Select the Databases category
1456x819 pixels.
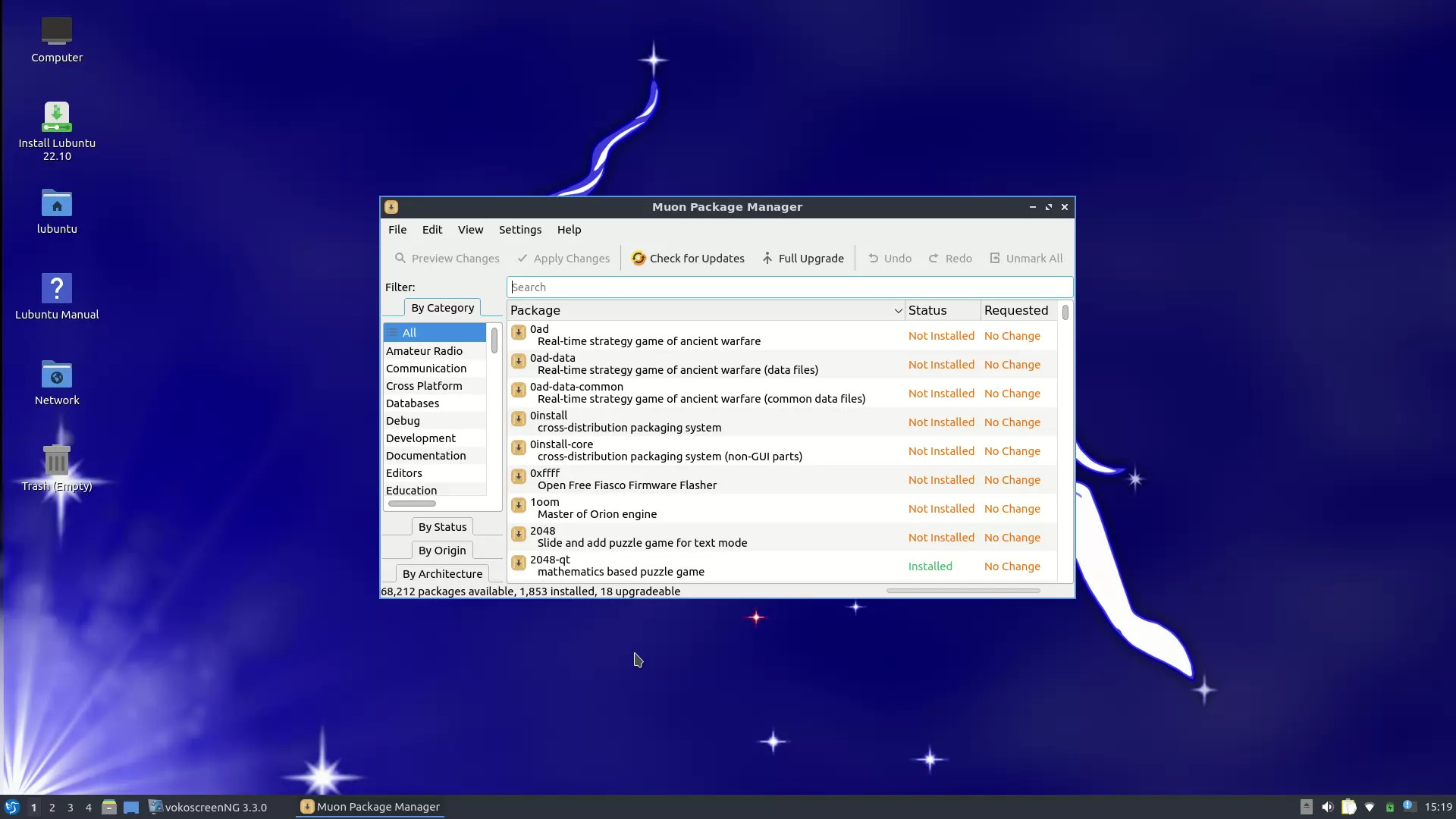[435, 403]
